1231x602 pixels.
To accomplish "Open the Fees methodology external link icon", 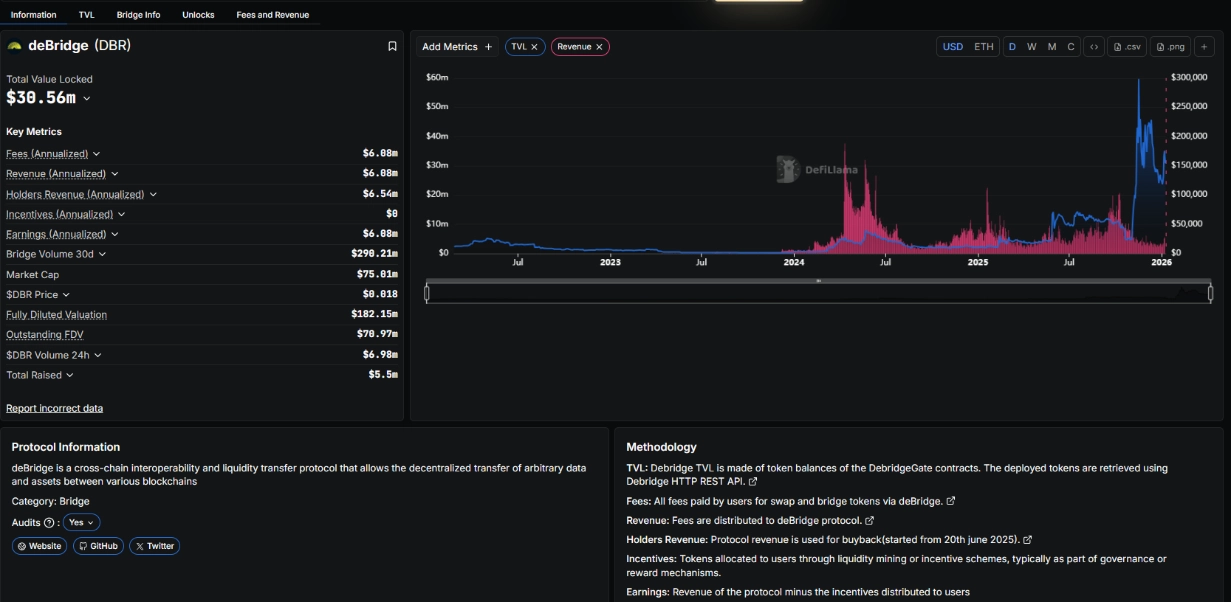I will (950, 501).
